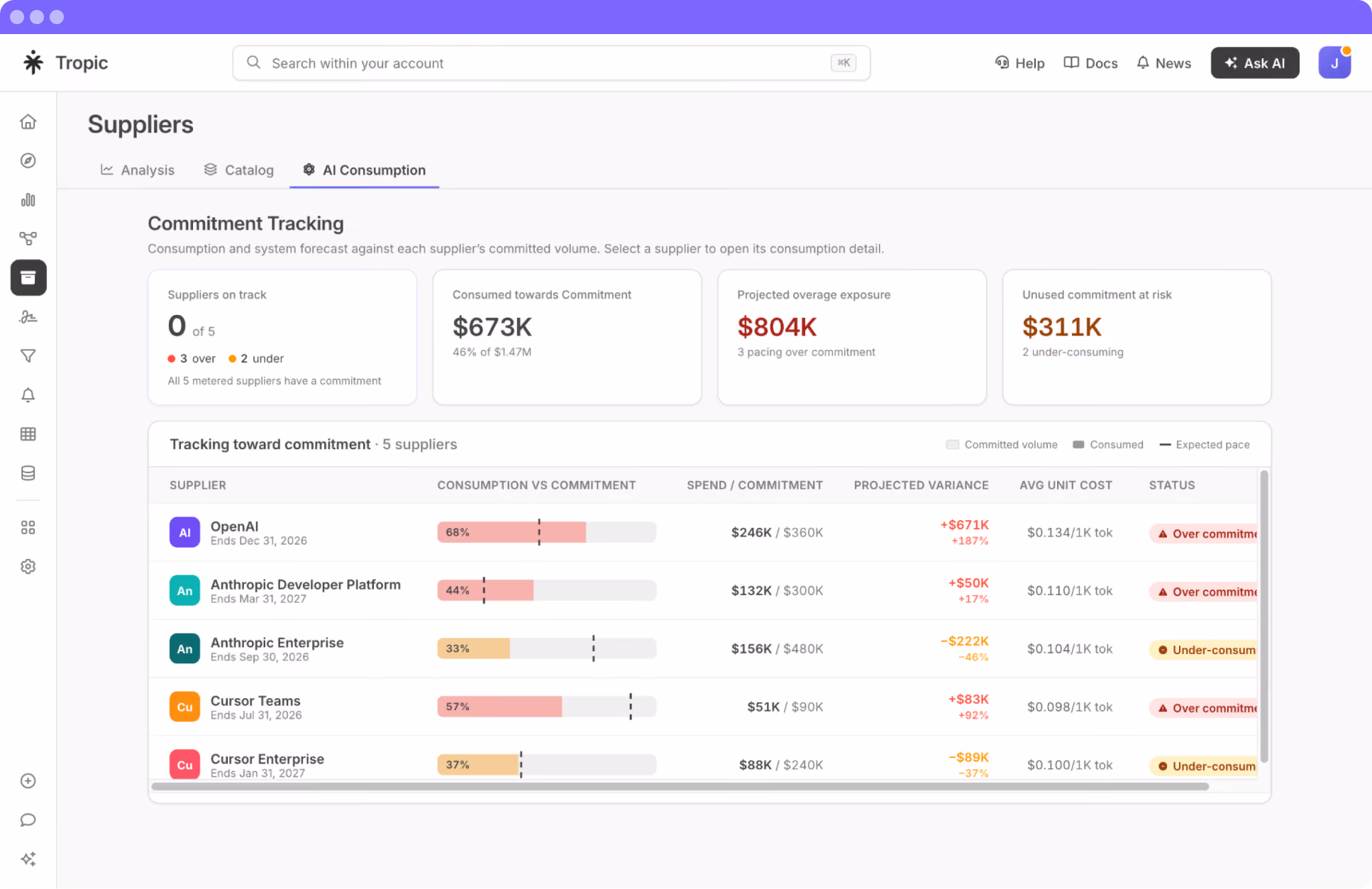
Task: Click the STATUS column header
Action: [x=1172, y=485]
